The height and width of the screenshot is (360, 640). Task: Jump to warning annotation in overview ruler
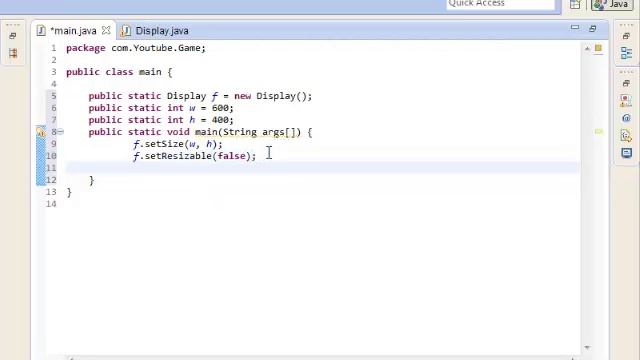pos(598,131)
